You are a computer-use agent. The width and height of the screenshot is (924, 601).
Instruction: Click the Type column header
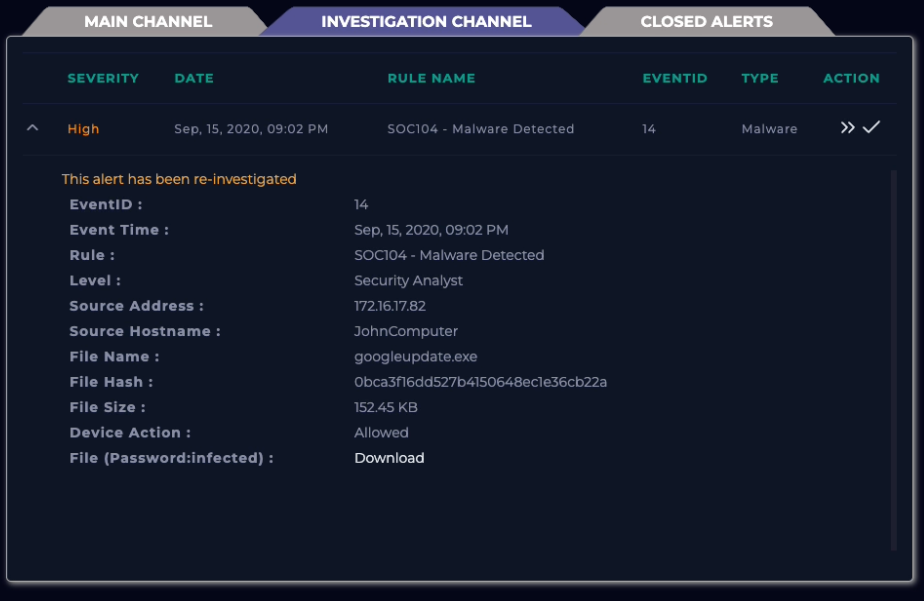pos(760,78)
